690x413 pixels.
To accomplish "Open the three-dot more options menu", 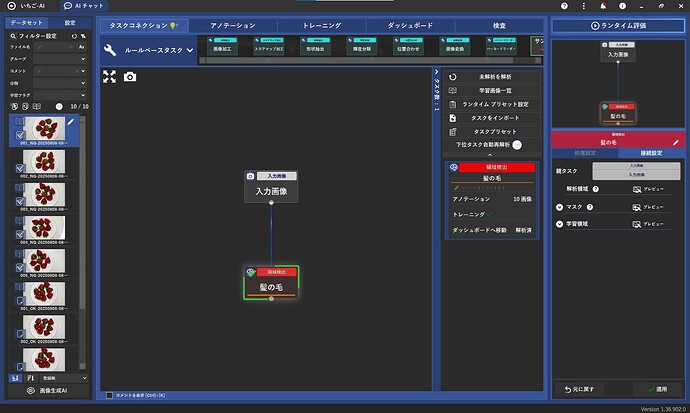I will (x=584, y=6).
